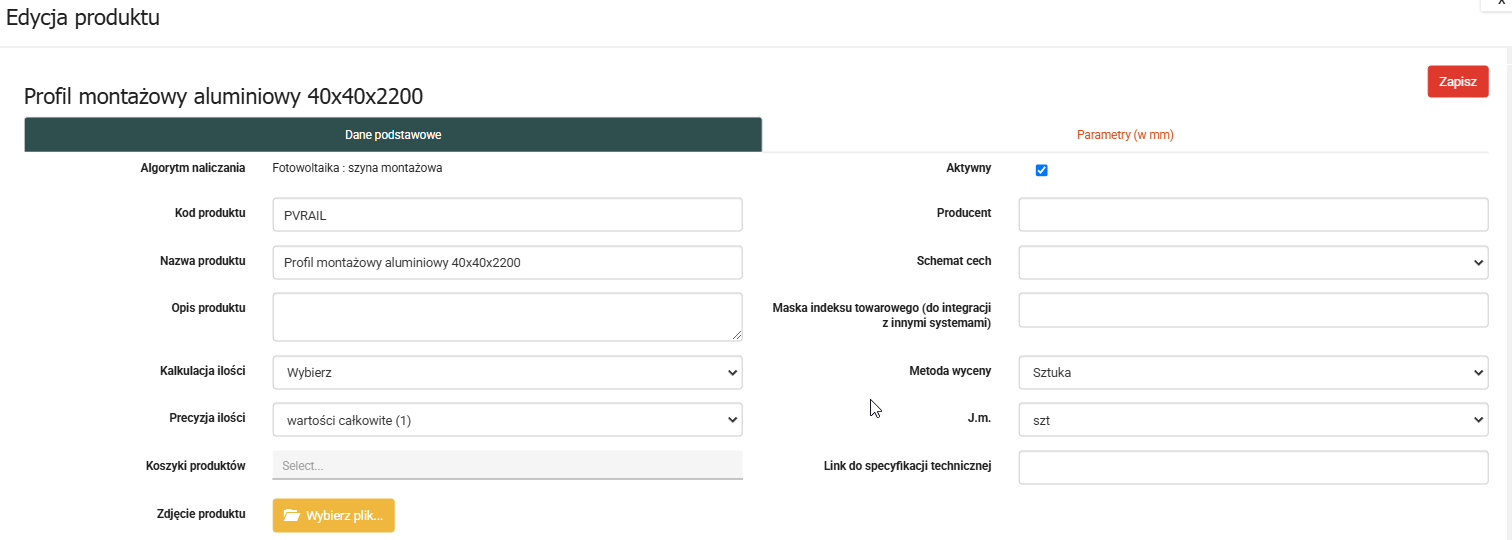Open the Precyzja ilości dropdown
The height and width of the screenshot is (540, 1512).
coord(507,420)
